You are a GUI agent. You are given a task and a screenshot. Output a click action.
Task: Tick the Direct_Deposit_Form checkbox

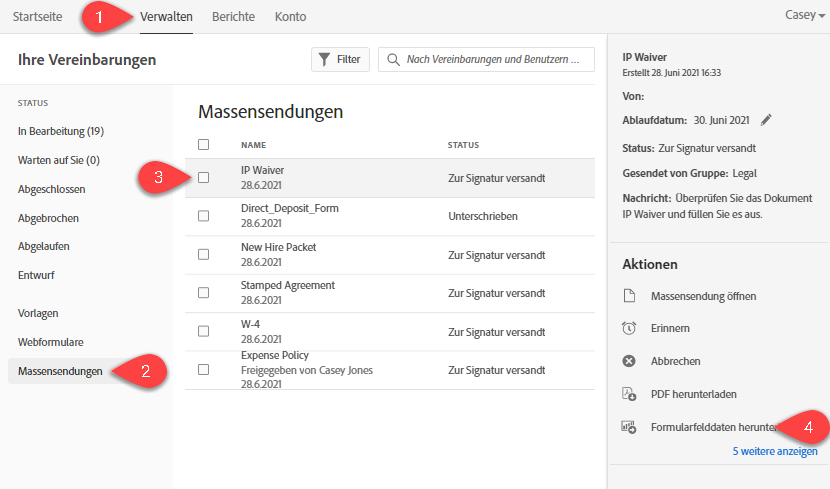(x=204, y=216)
